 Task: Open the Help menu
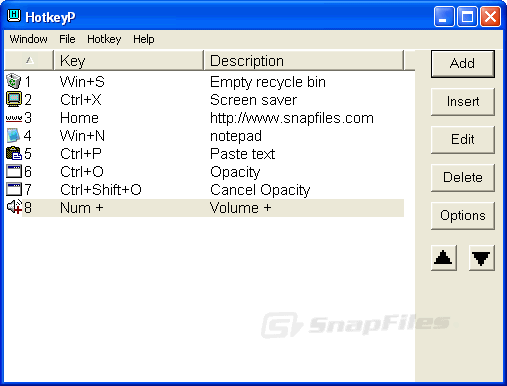(144, 39)
